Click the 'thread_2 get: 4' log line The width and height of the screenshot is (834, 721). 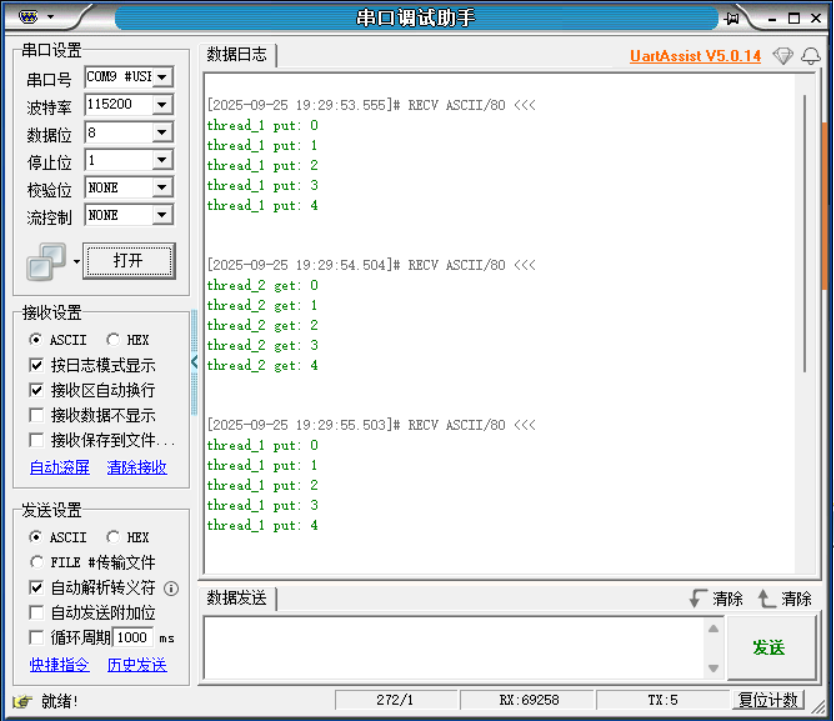[x=263, y=366]
